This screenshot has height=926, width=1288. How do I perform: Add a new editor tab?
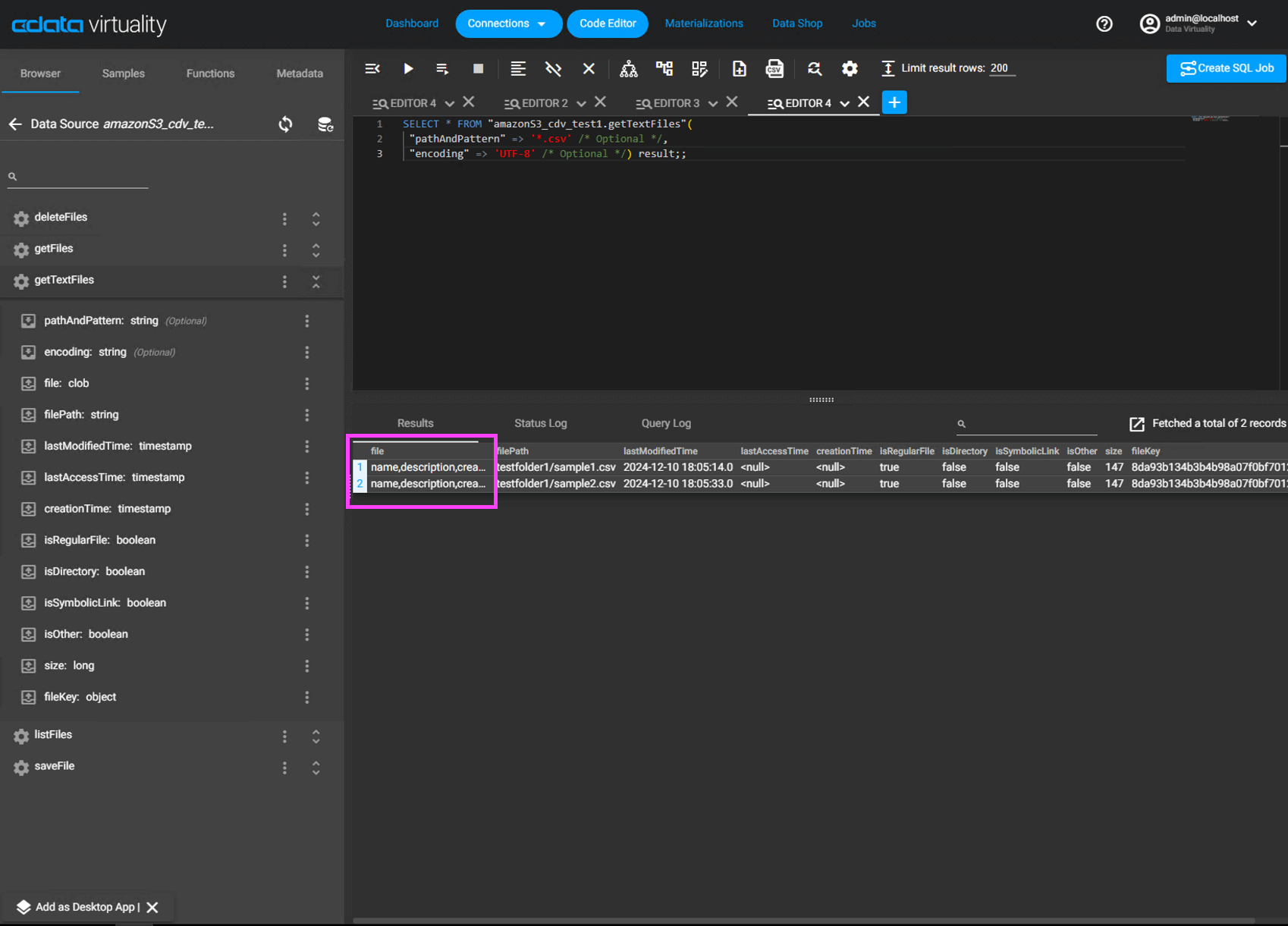894,102
